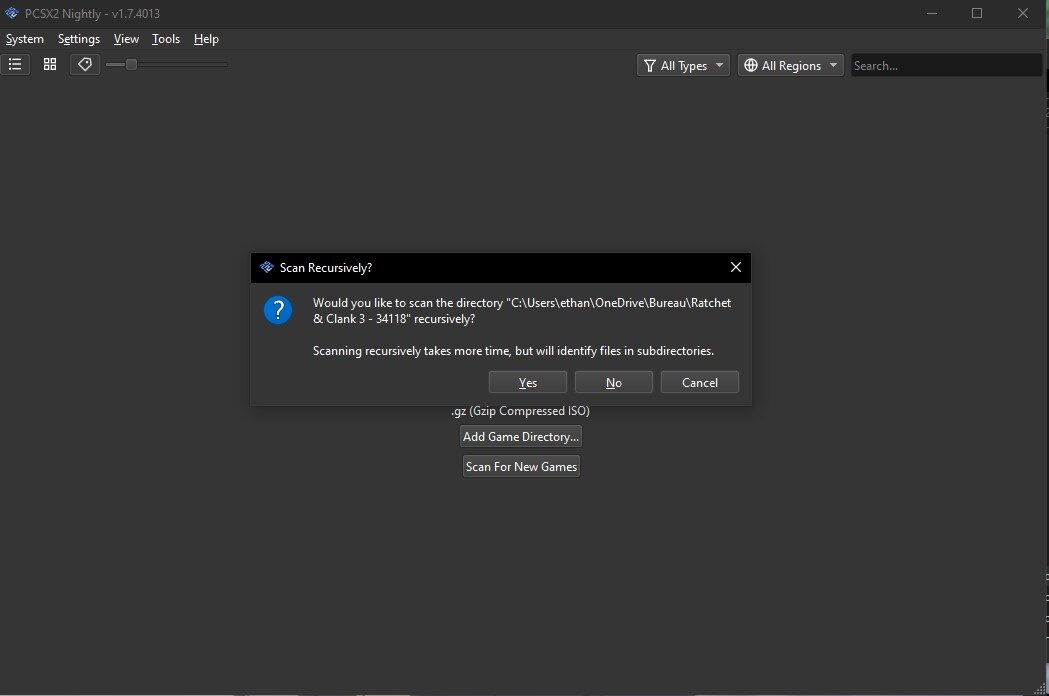Confirm recursive scan with Yes
This screenshot has height=696, width=1049.
pos(528,382)
